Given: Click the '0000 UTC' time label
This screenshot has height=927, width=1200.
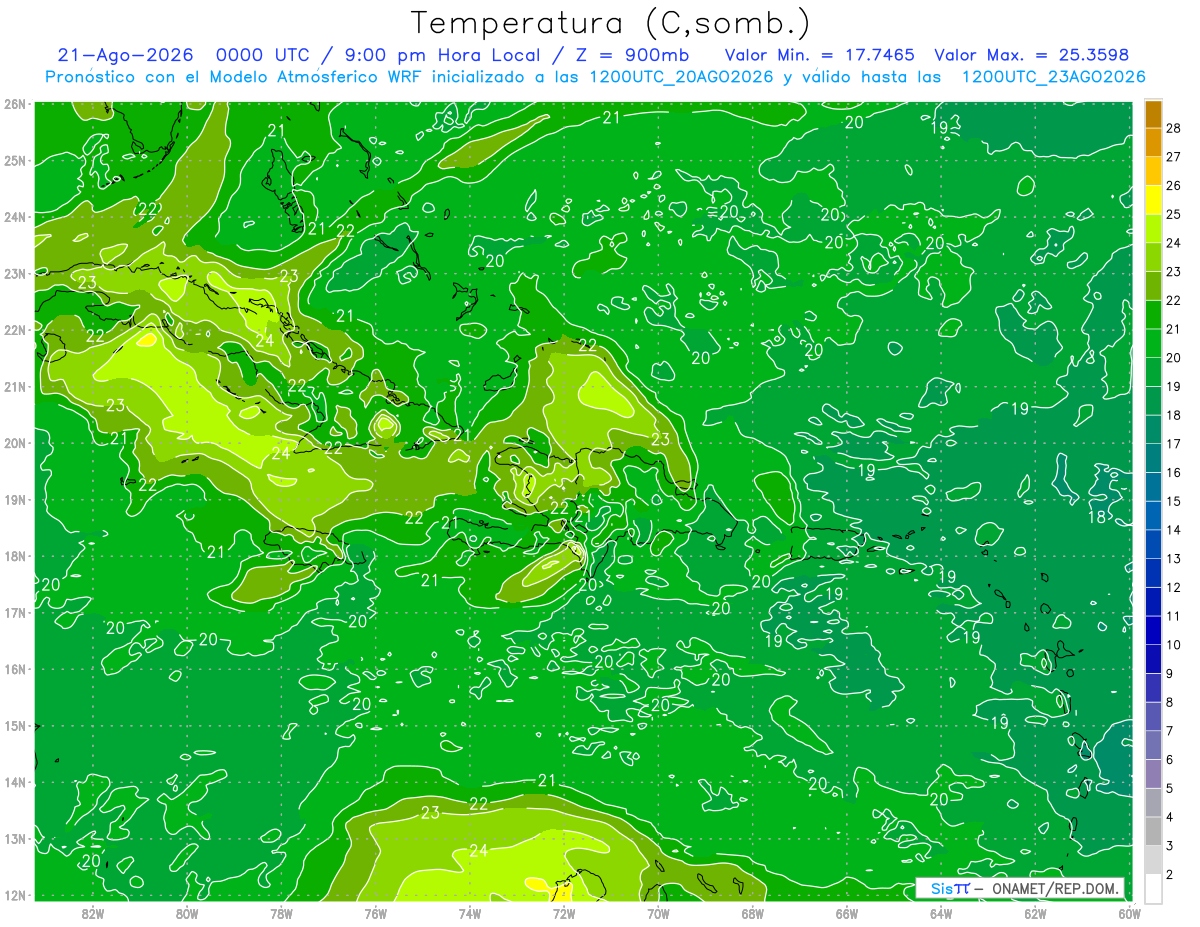Looking at the screenshot, I should click(261, 55).
